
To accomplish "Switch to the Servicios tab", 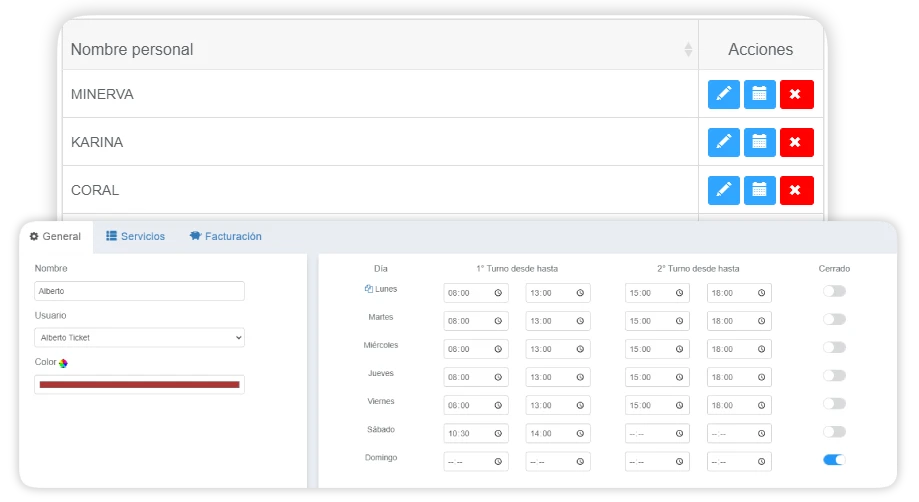I will coord(135,236).
